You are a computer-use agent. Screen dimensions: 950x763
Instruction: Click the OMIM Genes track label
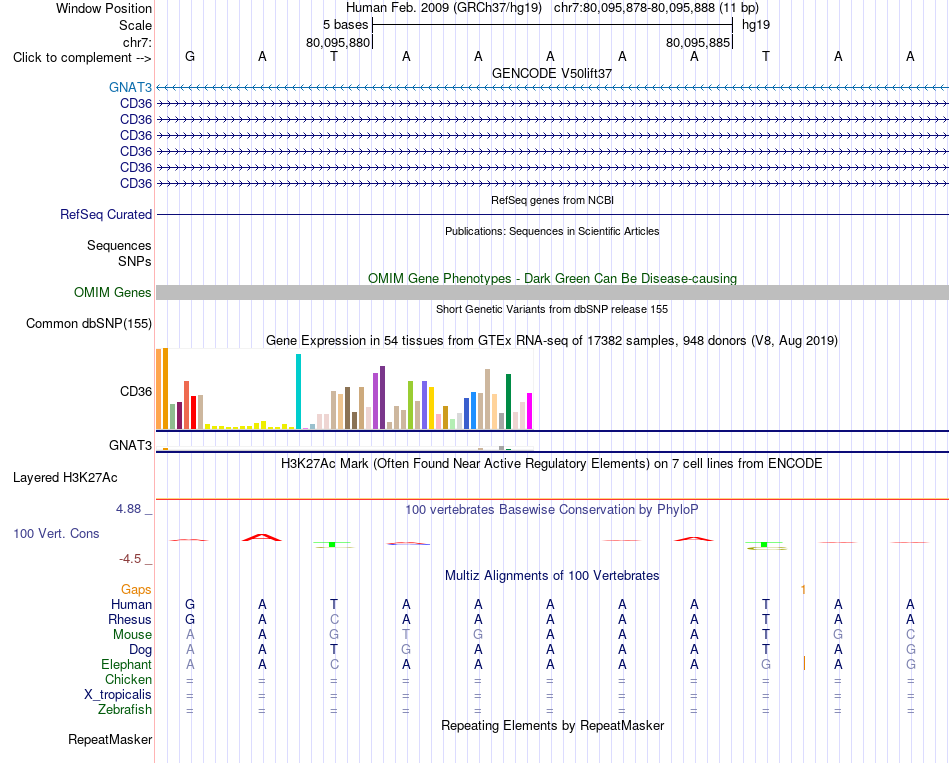click(x=113, y=292)
